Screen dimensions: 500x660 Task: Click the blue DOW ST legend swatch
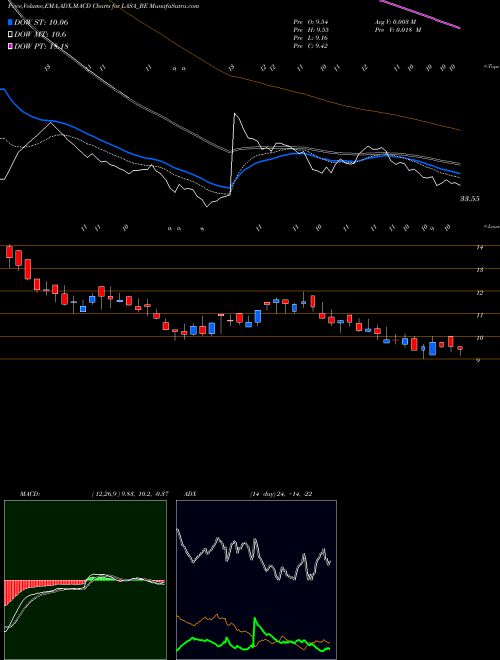point(11,22)
